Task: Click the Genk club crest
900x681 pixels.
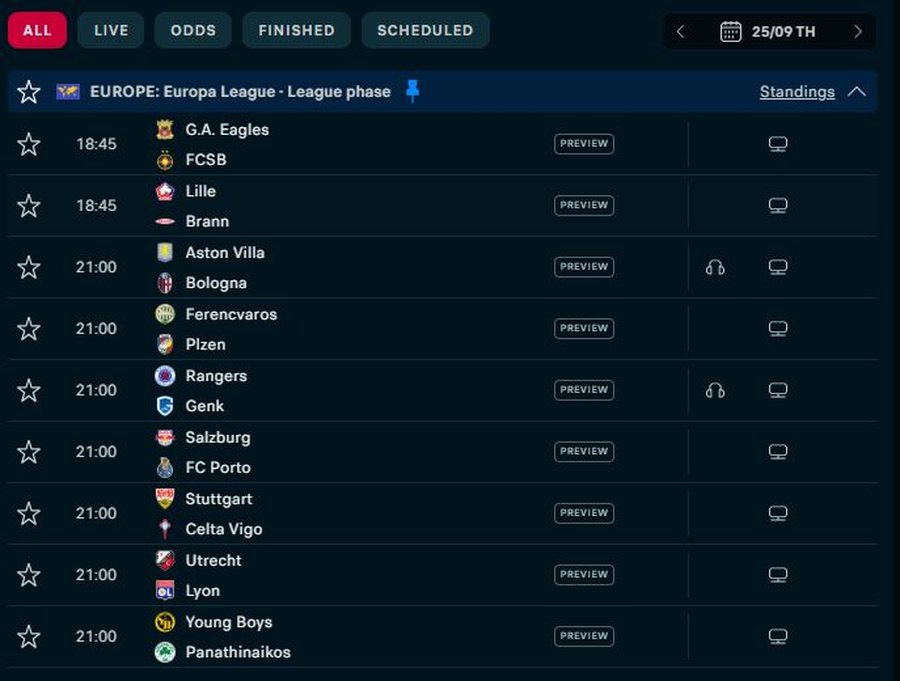Action: coord(165,406)
